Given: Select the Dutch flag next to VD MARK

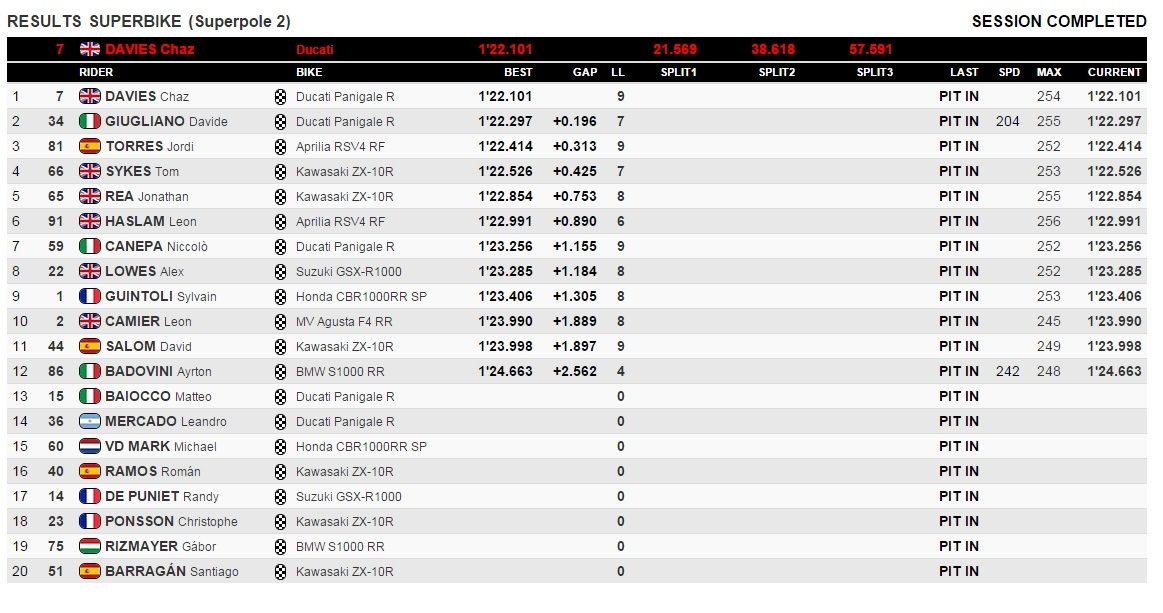Looking at the screenshot, I should click(90, 447).
